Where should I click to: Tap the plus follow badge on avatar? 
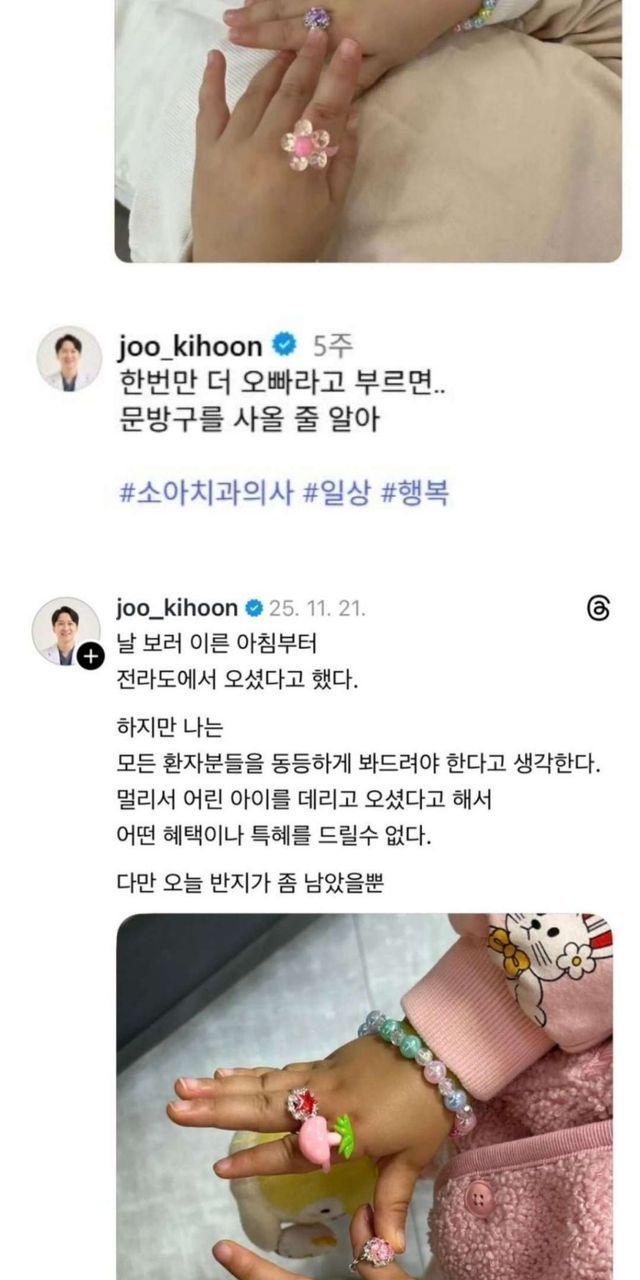coord(91,656)
